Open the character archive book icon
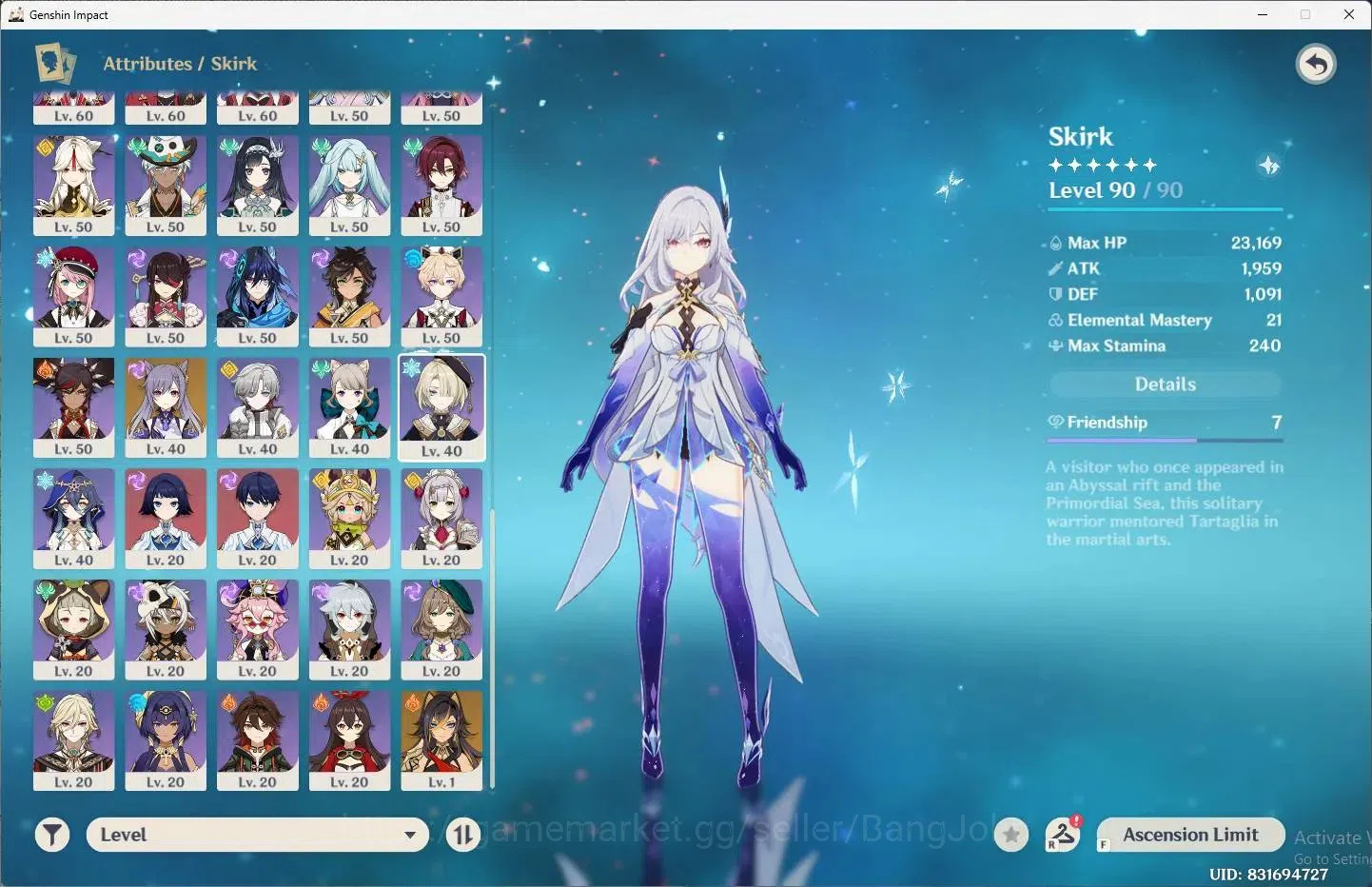The height and width of the screenshot is (887, 1372). pos(55,64)
